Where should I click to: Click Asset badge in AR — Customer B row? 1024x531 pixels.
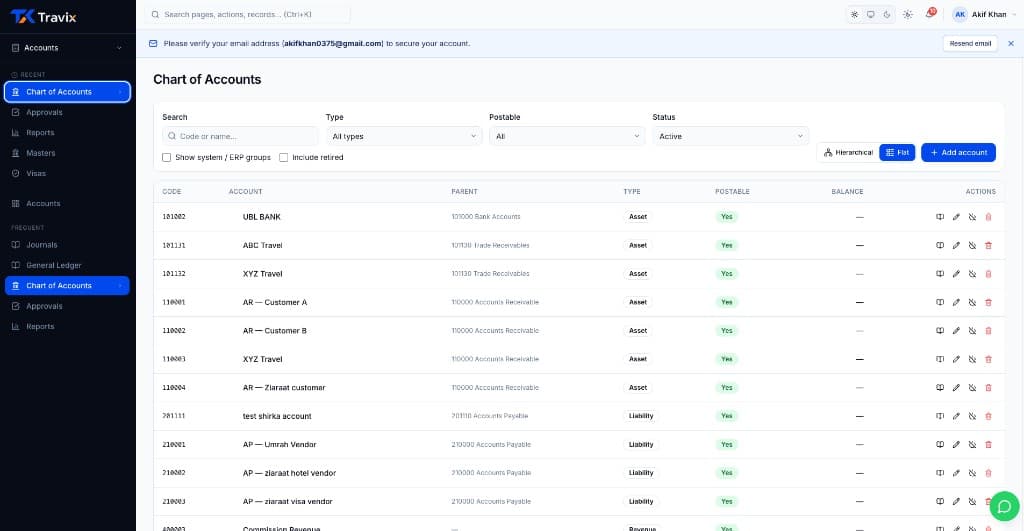point(637,330)
